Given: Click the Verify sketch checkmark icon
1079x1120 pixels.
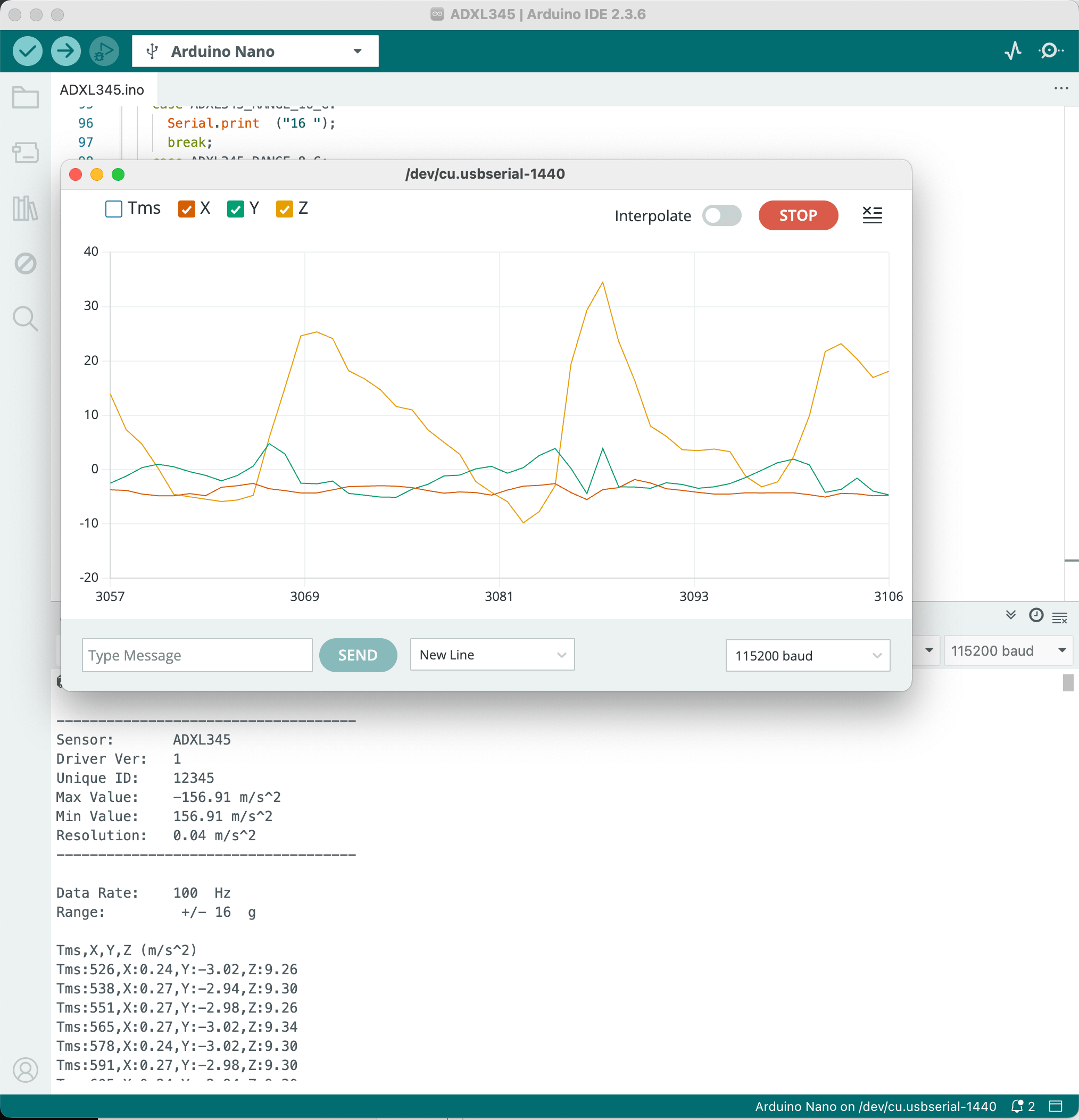Looking at the screenshot, I should point(28,52).
